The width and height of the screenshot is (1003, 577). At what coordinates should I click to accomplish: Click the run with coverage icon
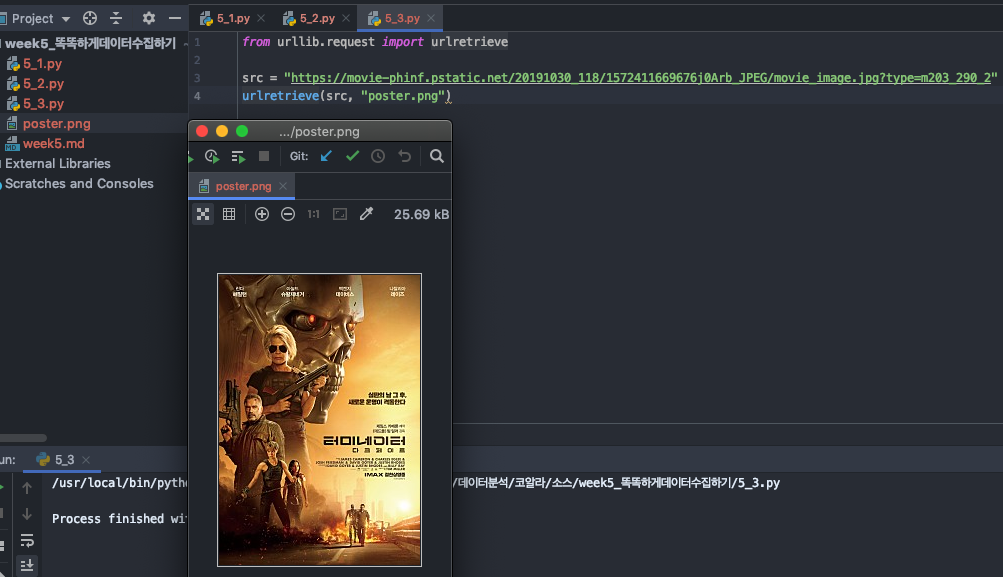pyautogui.click(x=212, y=156)
